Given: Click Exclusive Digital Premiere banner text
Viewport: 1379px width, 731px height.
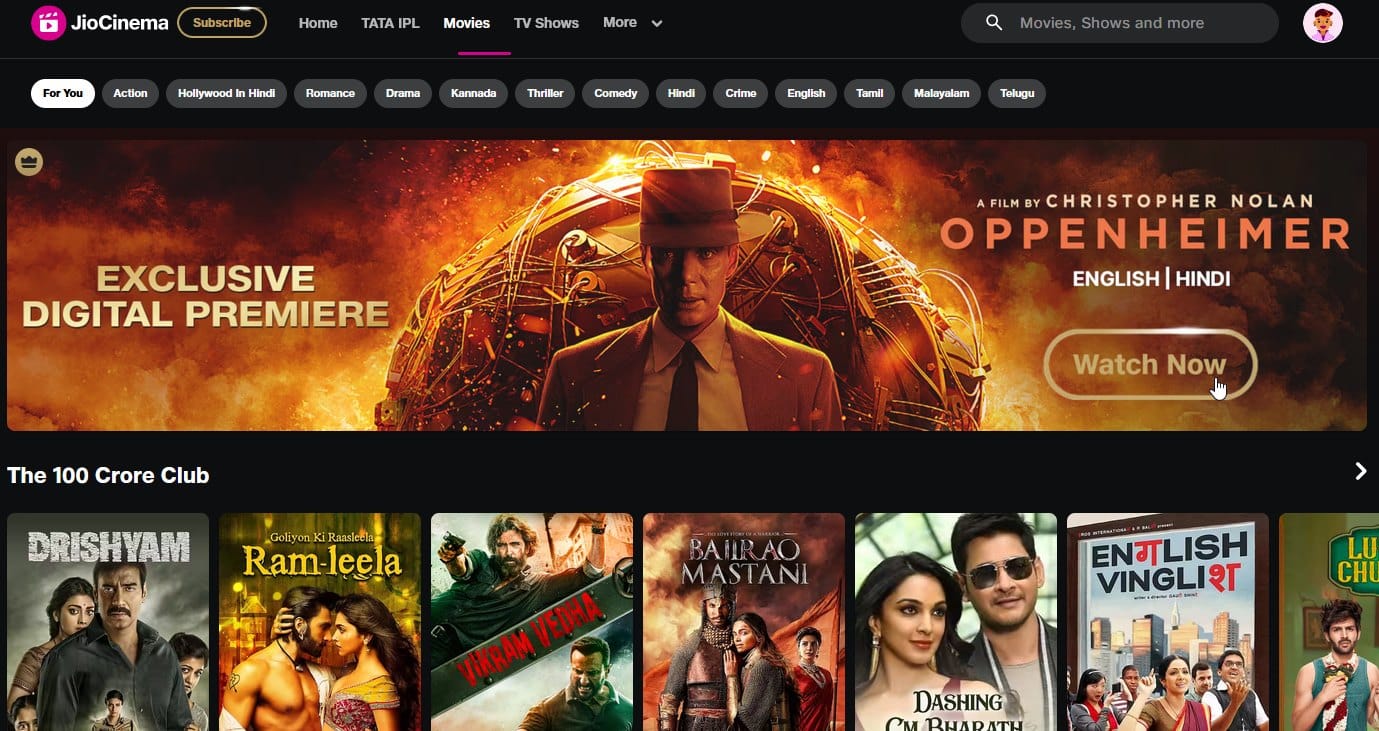Looking at the screenshot, I should (206, 296).
